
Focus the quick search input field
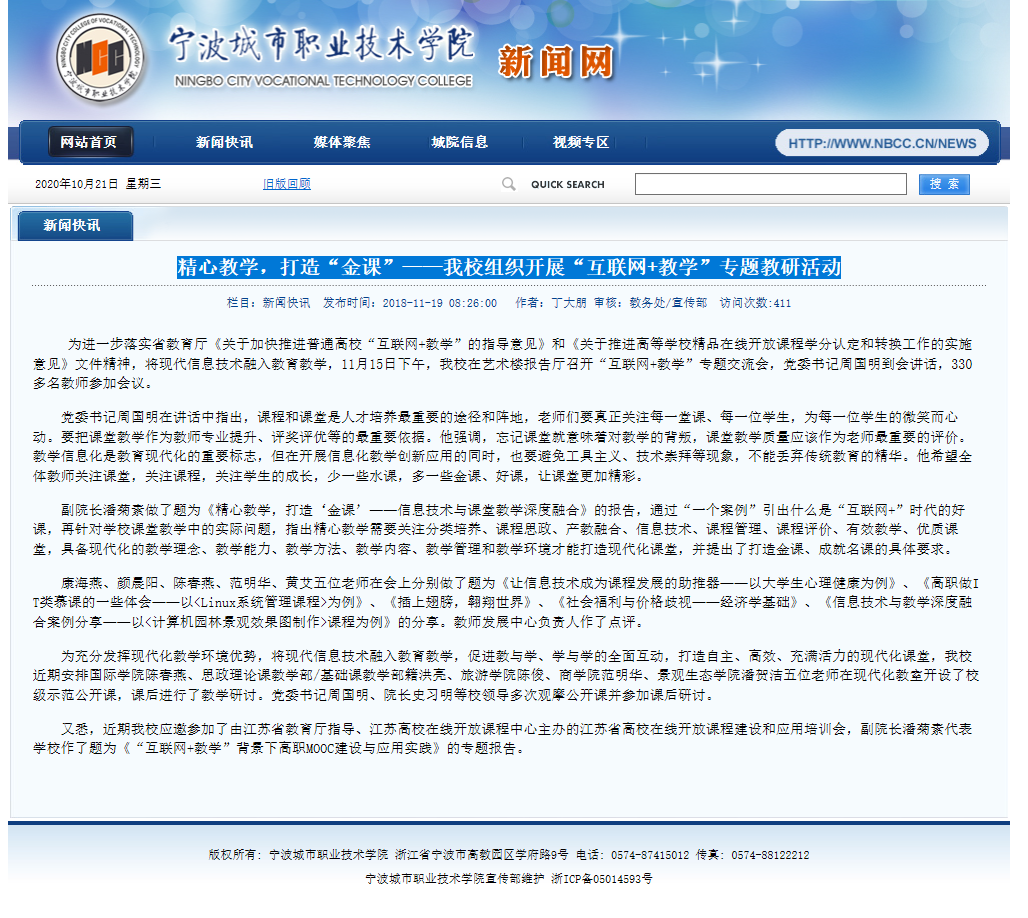click(770, 184)
